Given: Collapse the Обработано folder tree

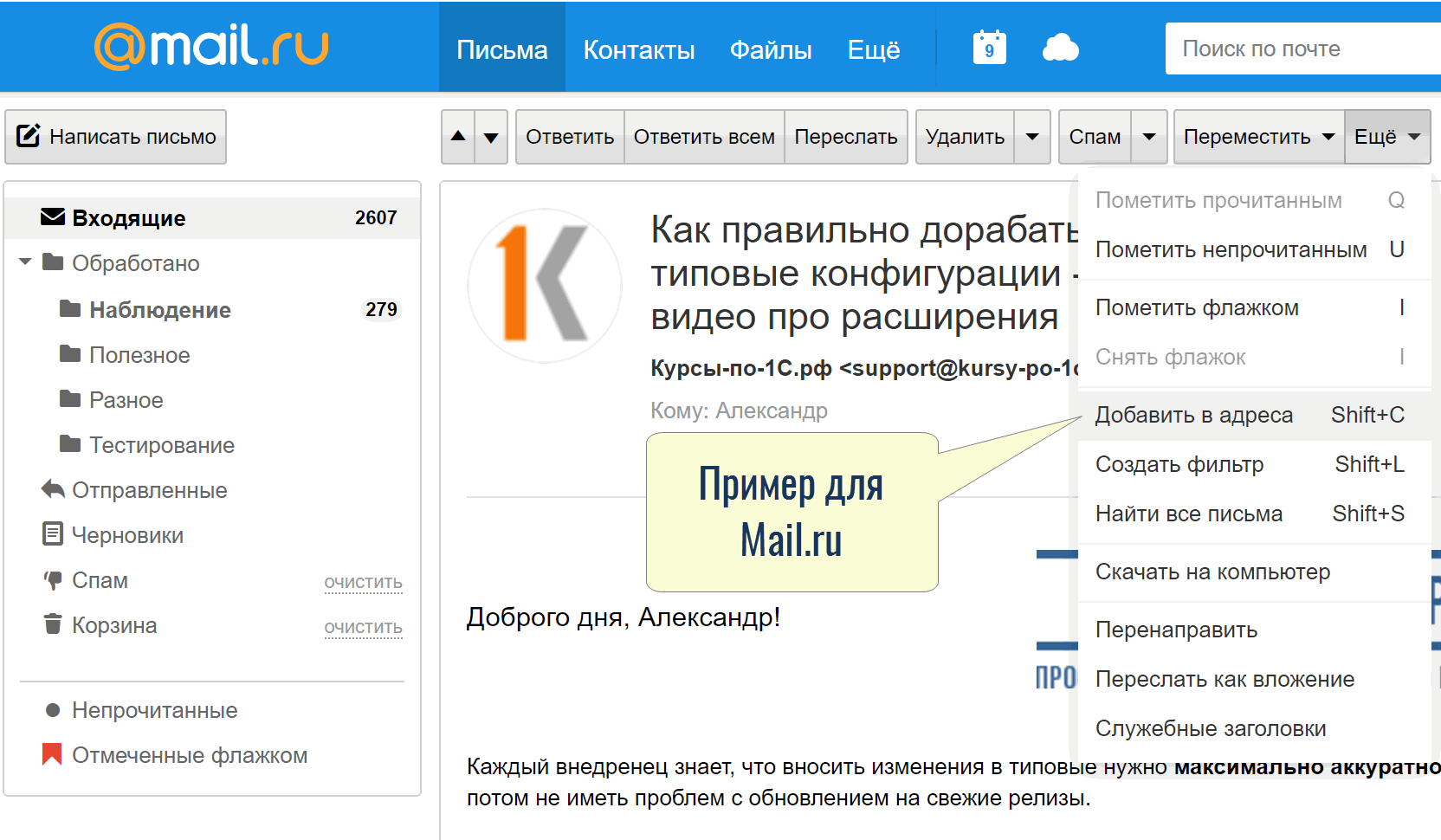Looking at the screenshot, I should pos(24,262).
